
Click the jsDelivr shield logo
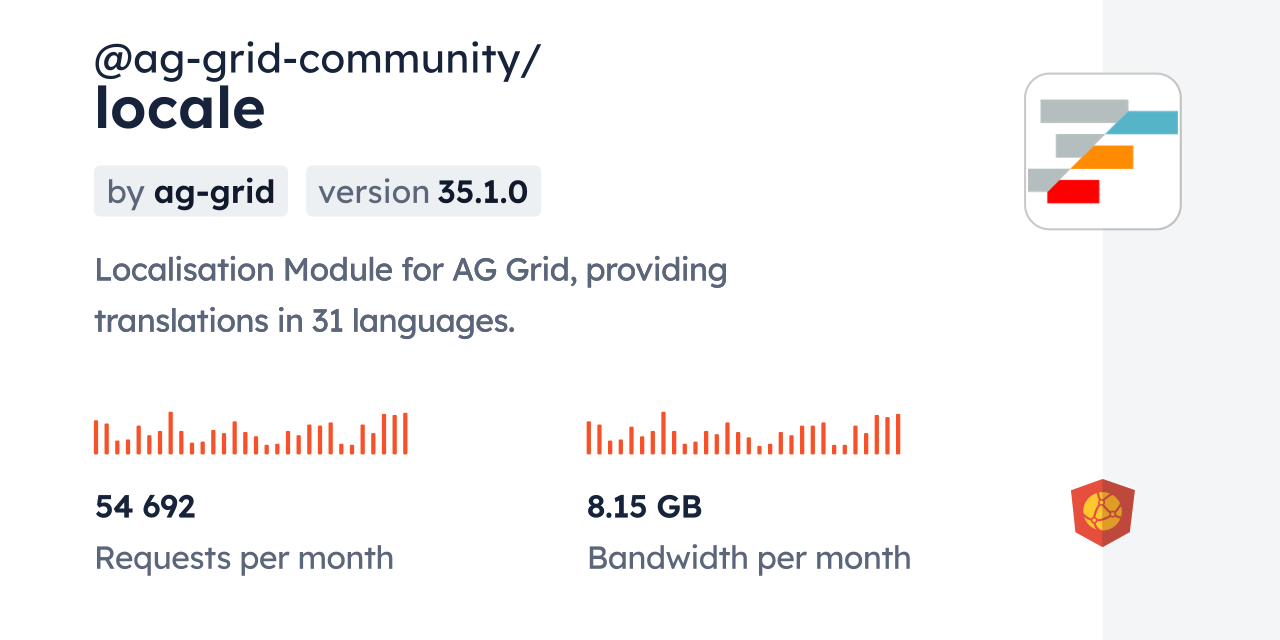1102,512
